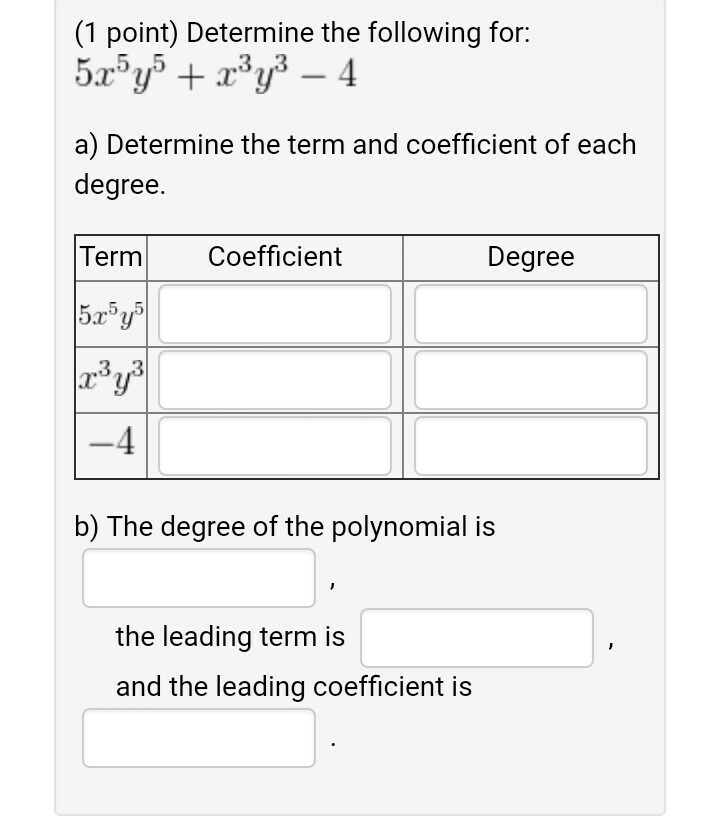Click the Degree input for term x³y³
Viewport: 719px width, 827px height.
pos(531,378)
